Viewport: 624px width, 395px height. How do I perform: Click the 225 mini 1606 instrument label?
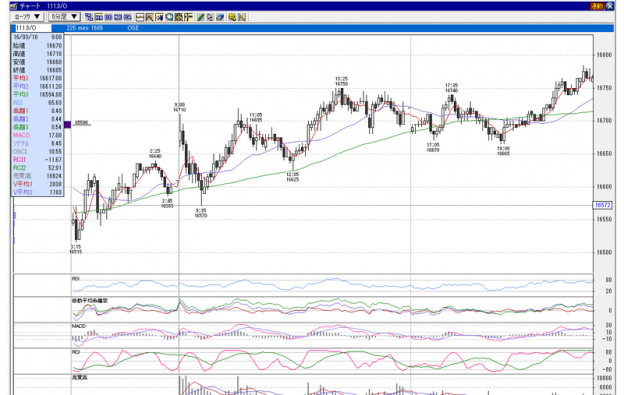coord(85,28)
